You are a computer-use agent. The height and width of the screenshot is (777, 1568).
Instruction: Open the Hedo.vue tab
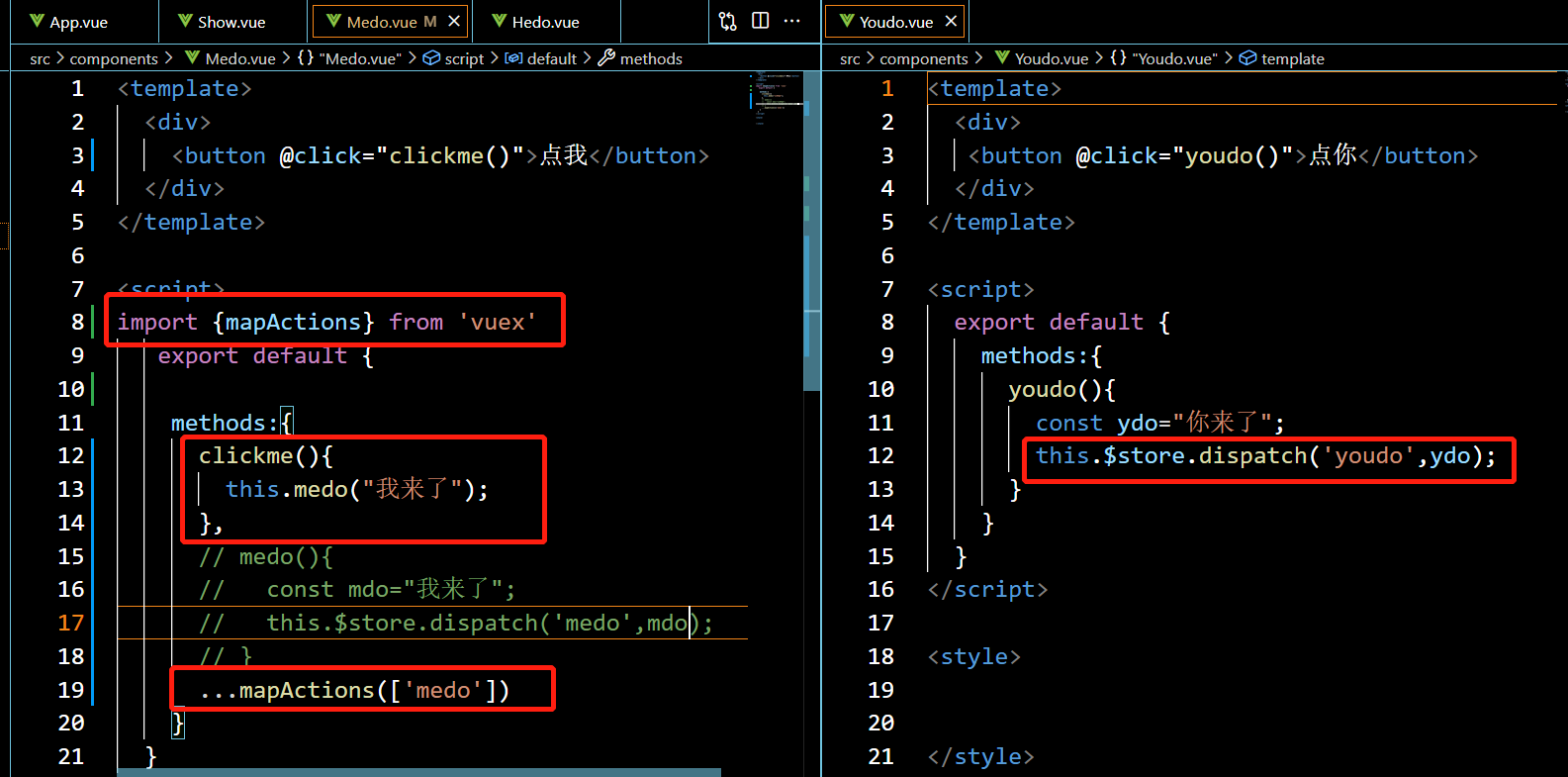coord(545,22)
